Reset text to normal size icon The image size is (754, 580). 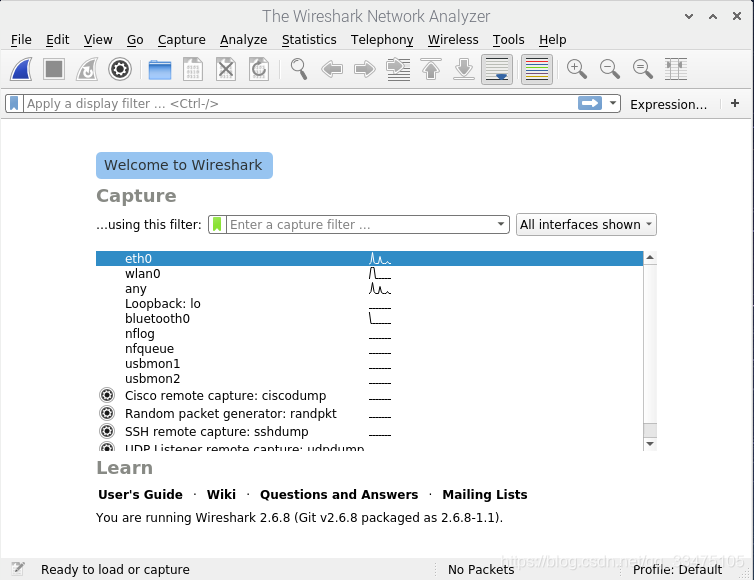642,69
